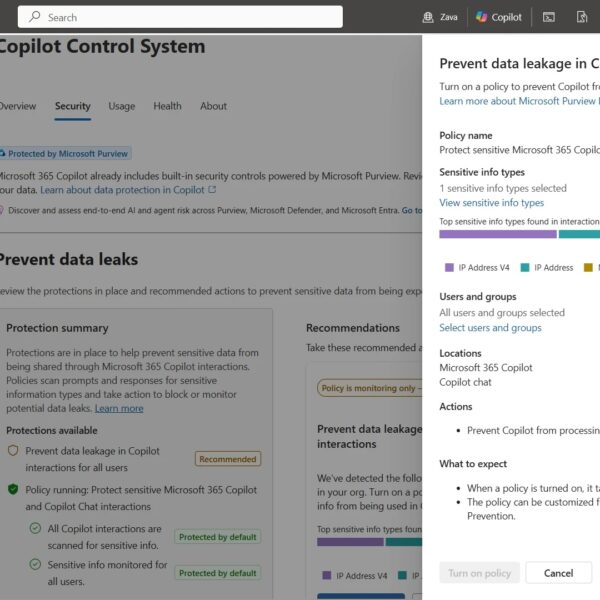This screenshot has width=600, height=600.
Task: Click the document icon in top bar
Action: (582, 17)
